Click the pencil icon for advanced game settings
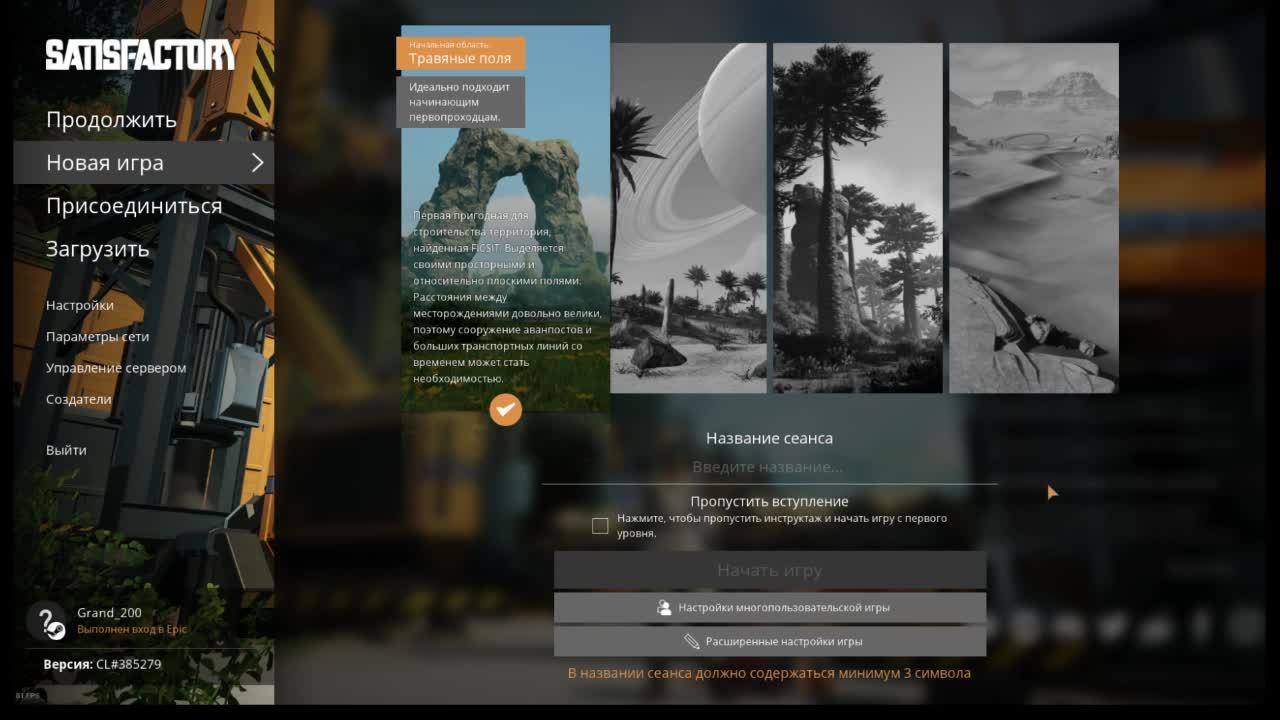Image resolution: width=1280 pixels, height=720 pixels. pyautogui.click(x=692, y=641)
